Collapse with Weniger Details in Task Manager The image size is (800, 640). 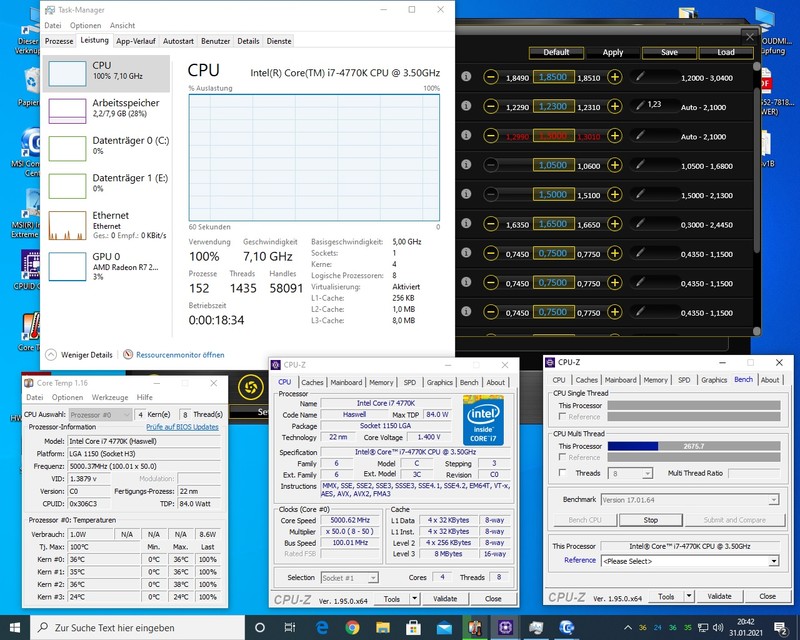pos(79,355)
